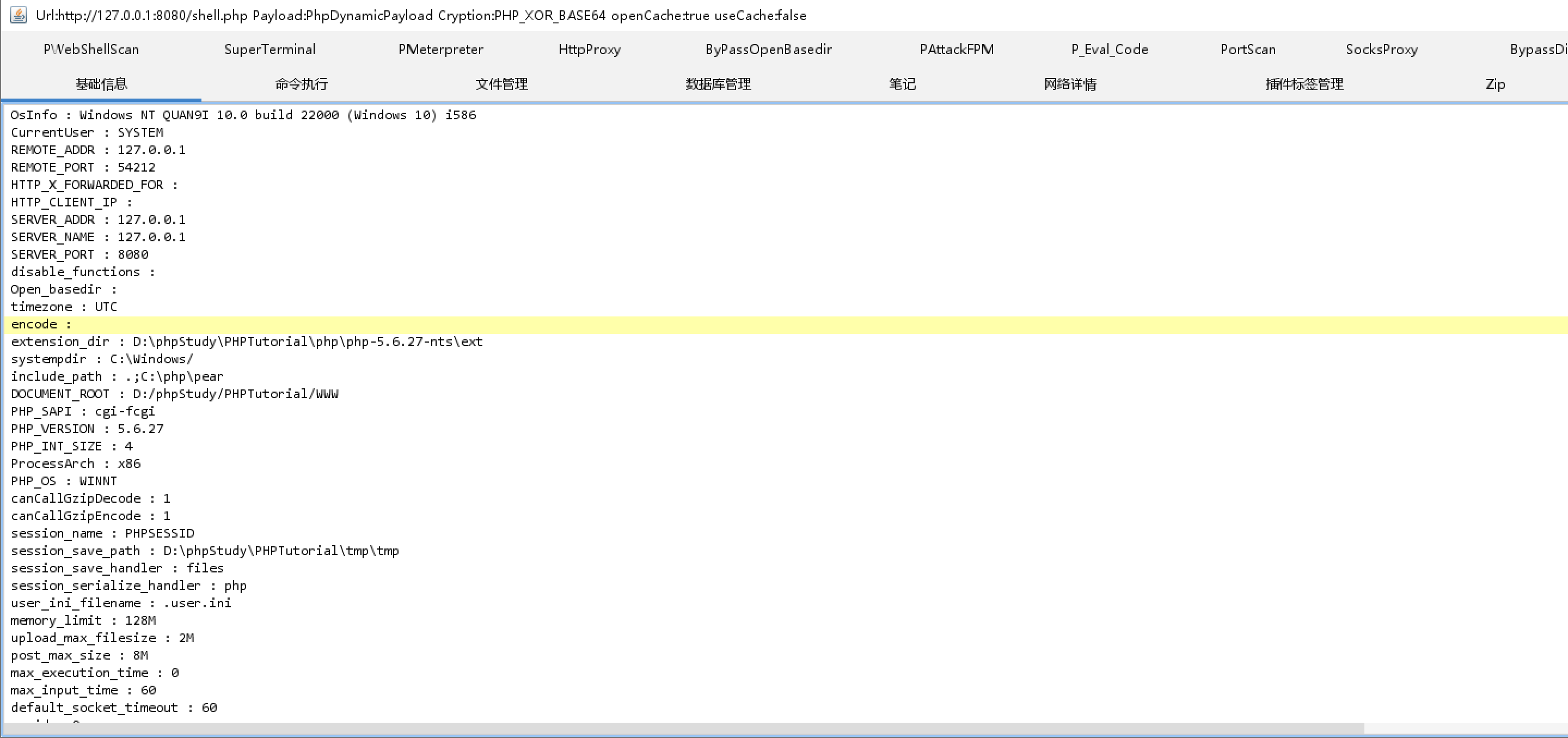The width and height of the screenshot is (1568, 738).
Task: Open the 插件标签管理 tab
Action: [x=1304, y=84]
